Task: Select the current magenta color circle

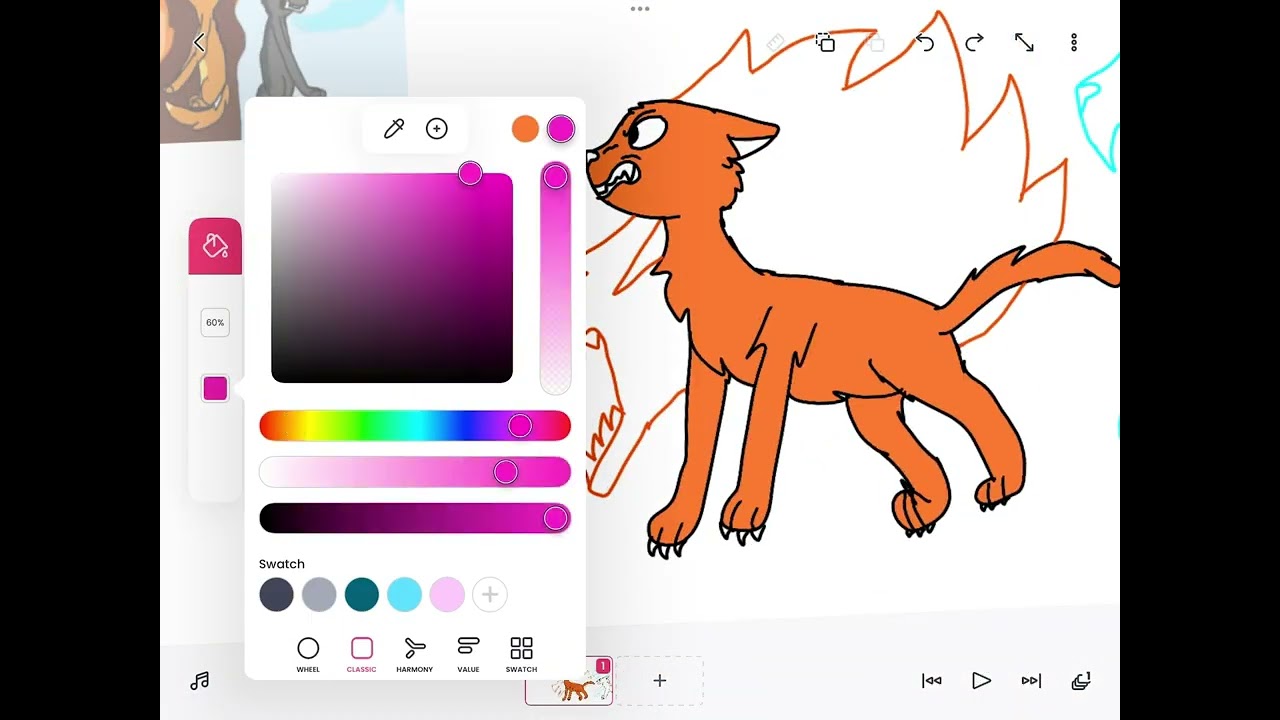Action: [x=561, y=128]
